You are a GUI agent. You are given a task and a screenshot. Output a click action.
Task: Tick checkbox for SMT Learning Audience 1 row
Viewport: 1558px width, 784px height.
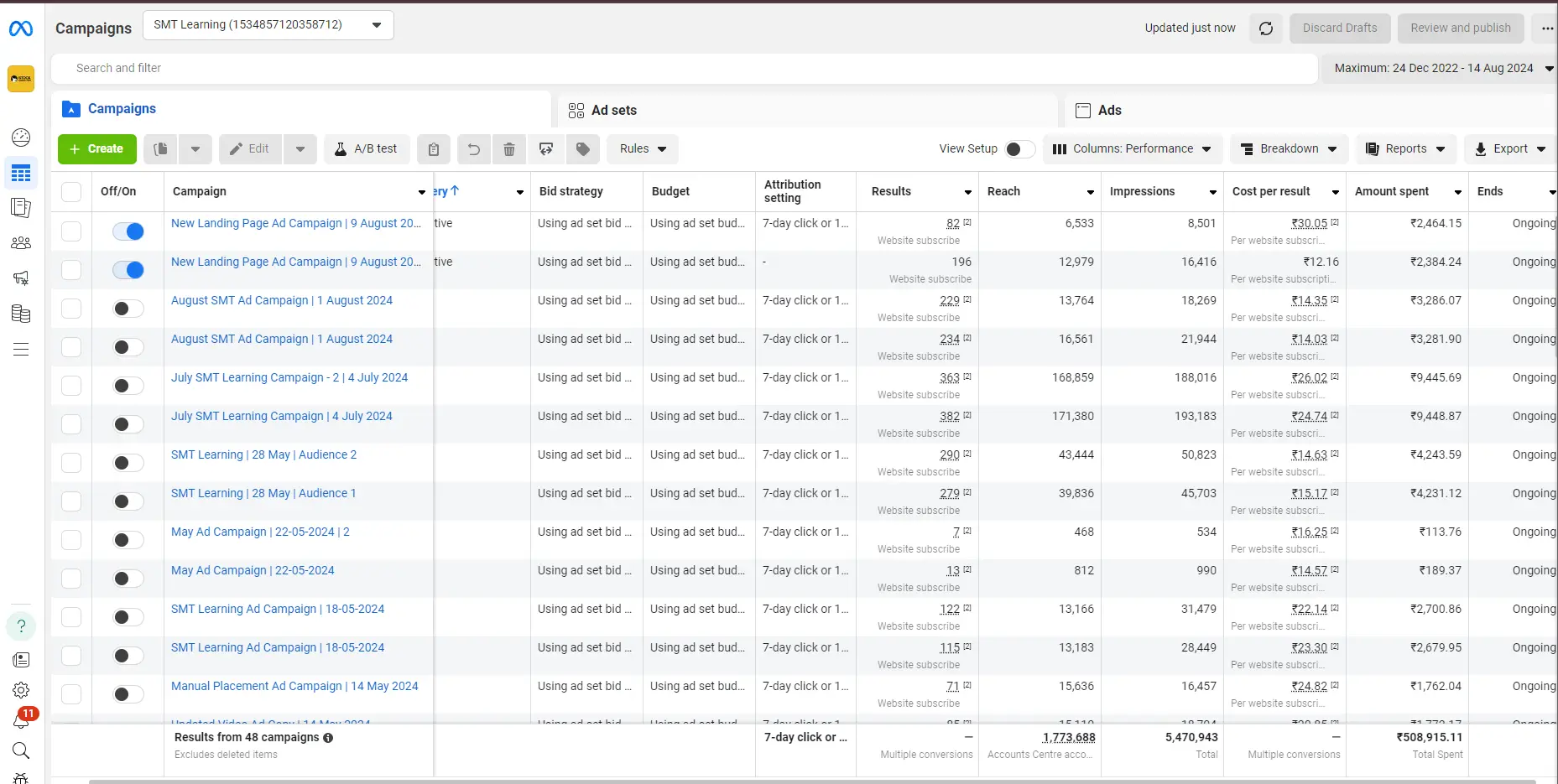click(71, 501)
